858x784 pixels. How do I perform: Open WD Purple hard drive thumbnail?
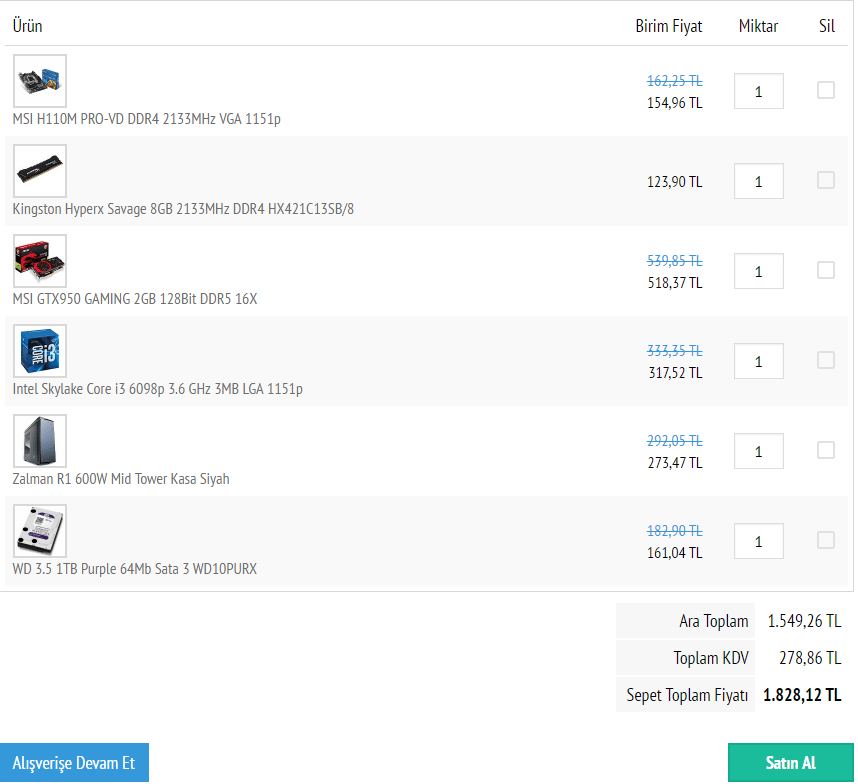pos(40,531)
